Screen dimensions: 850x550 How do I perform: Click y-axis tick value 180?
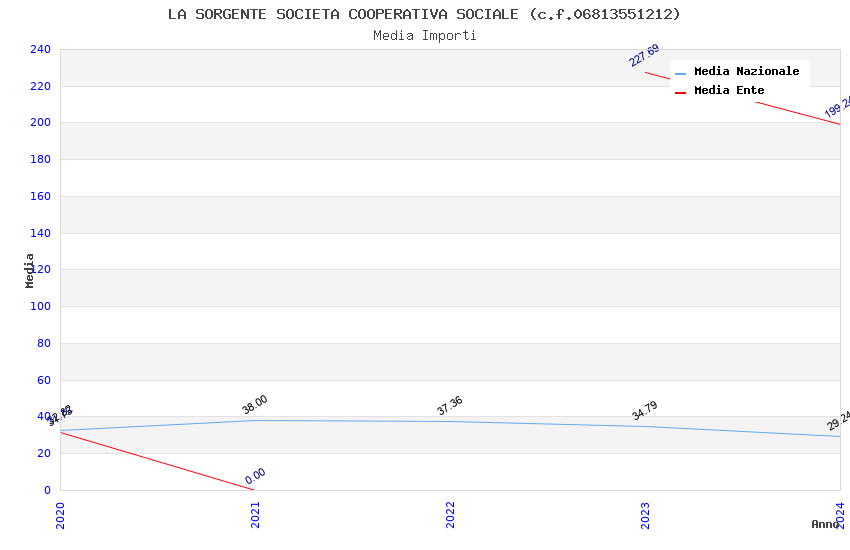40,159
